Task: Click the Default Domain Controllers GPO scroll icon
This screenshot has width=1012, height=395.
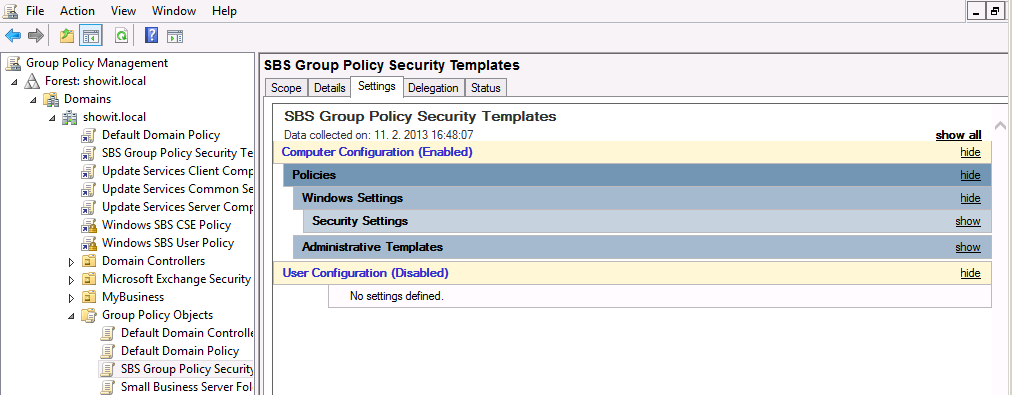Action: (x=108, y=334)
